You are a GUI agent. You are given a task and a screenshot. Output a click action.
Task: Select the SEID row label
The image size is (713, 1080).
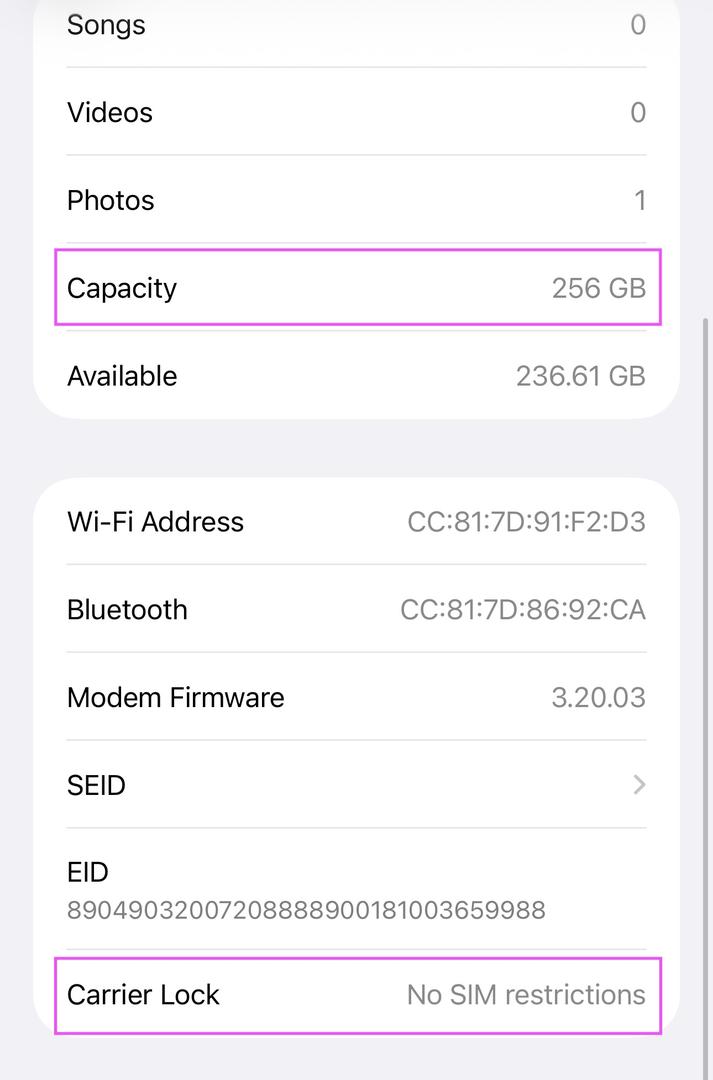96,785
